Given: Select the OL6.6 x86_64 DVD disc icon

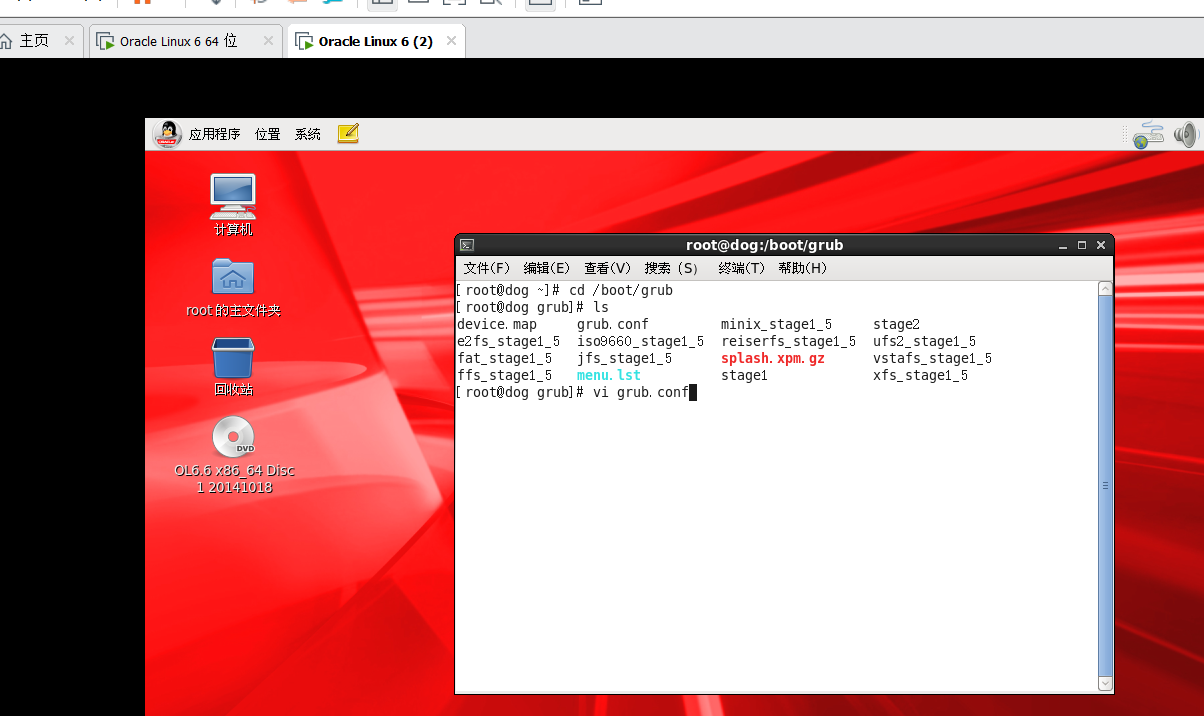Looking at the screenshot, I should [x=234, y=455].
